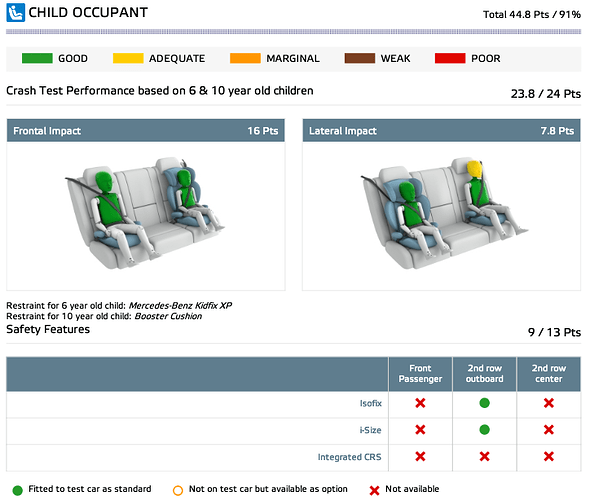This screenshot has height=500, width=589.
Task: Click the orange MARGINAL color swatch
Action: [245, 58]
